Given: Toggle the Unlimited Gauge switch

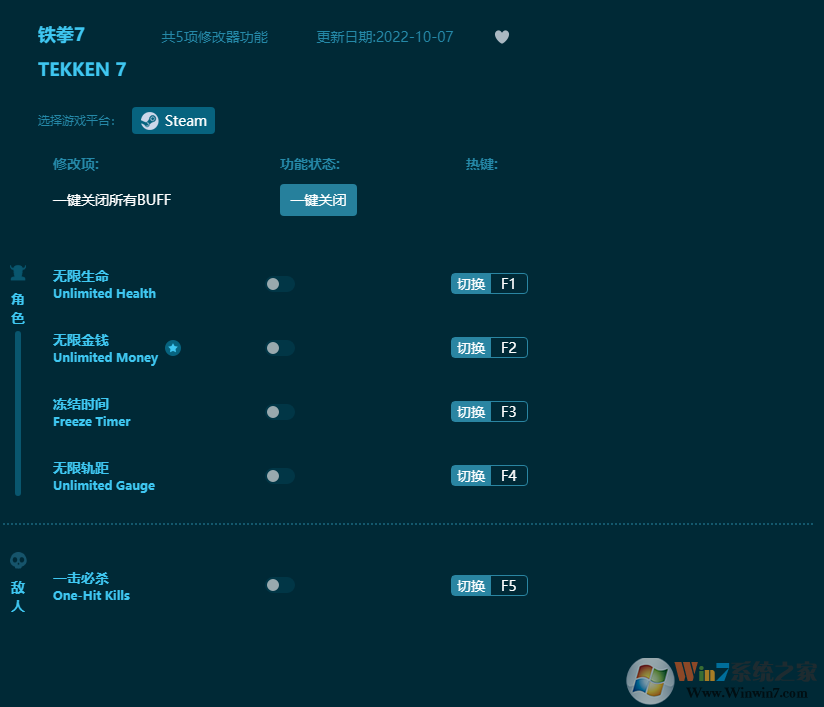Looking at the screenshot, I should (280, 476).
